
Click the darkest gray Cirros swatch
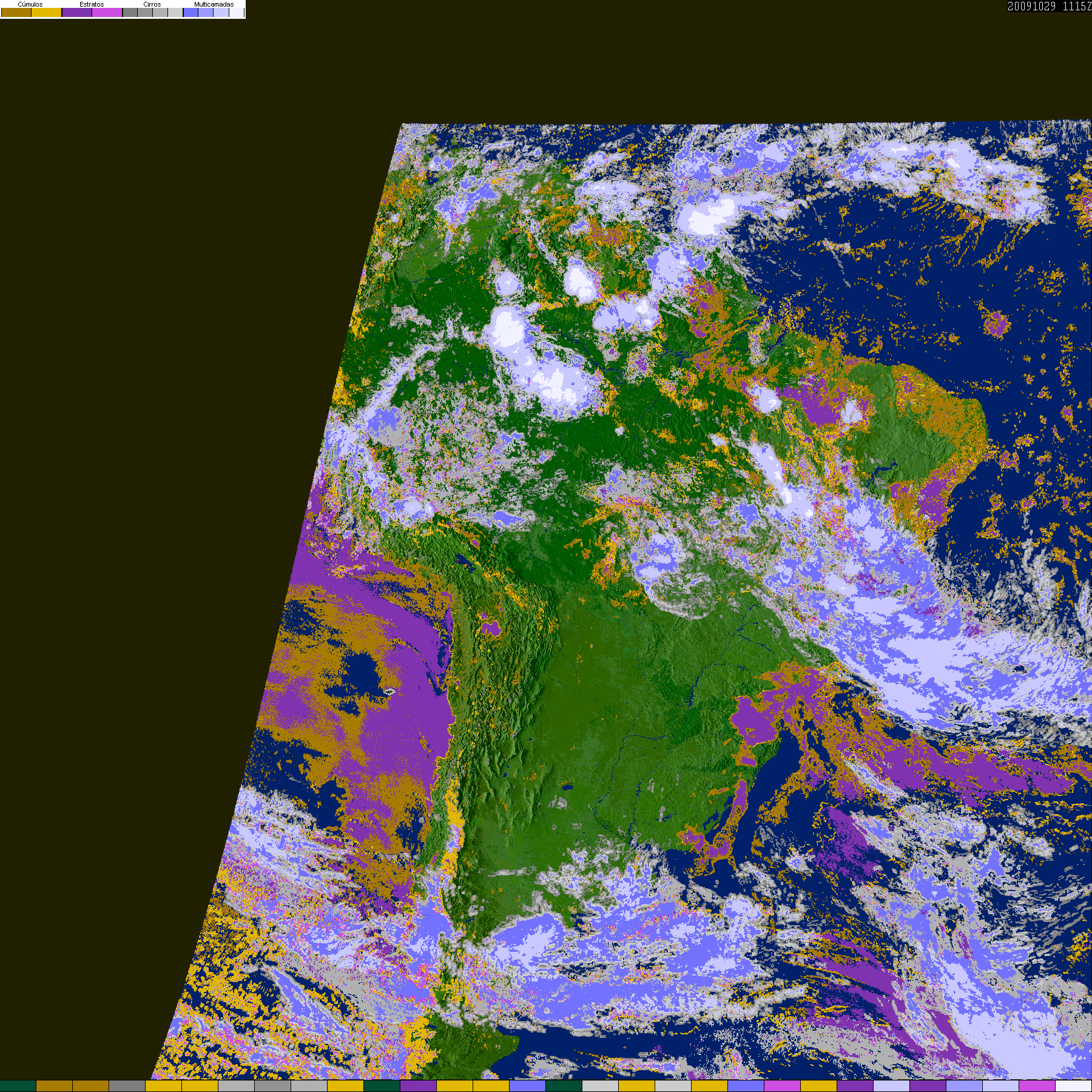[130, 13]
